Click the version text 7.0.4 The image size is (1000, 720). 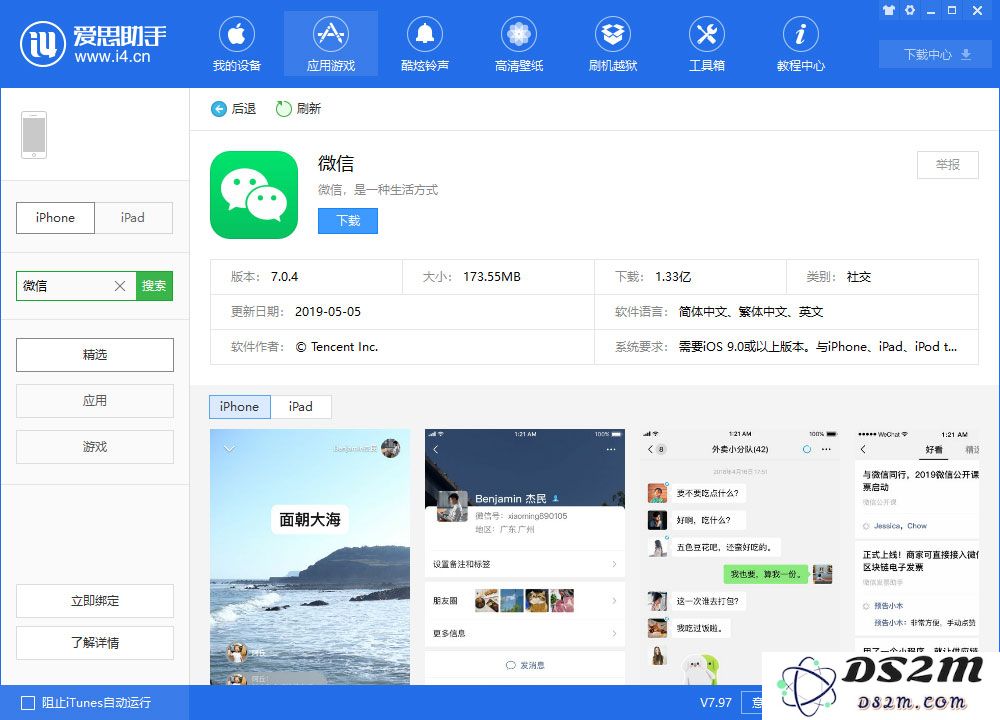284,277
